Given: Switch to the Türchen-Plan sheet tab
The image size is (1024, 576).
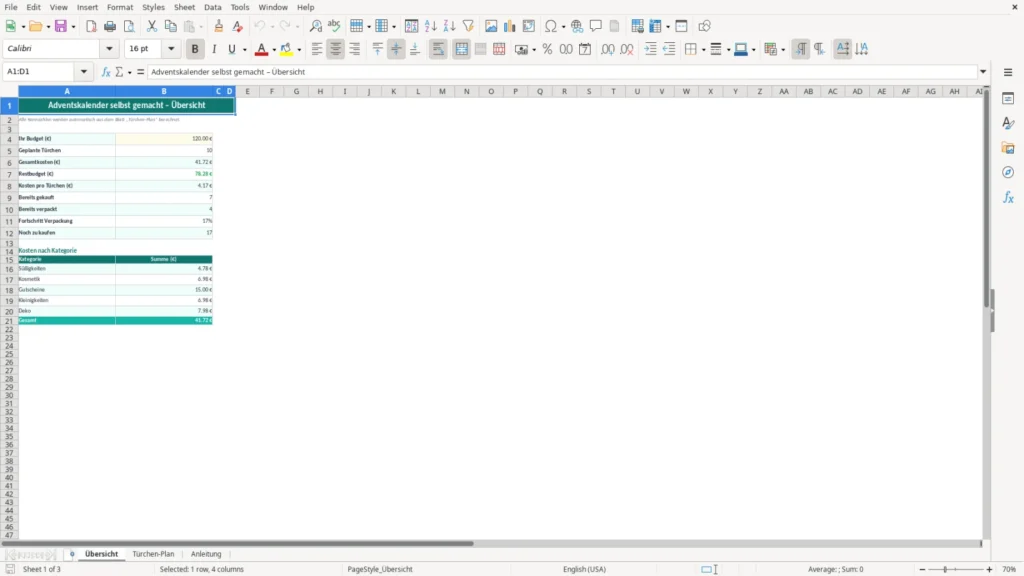Looking at the screenshot, I should pyautogui.click(x=153, y=554).
